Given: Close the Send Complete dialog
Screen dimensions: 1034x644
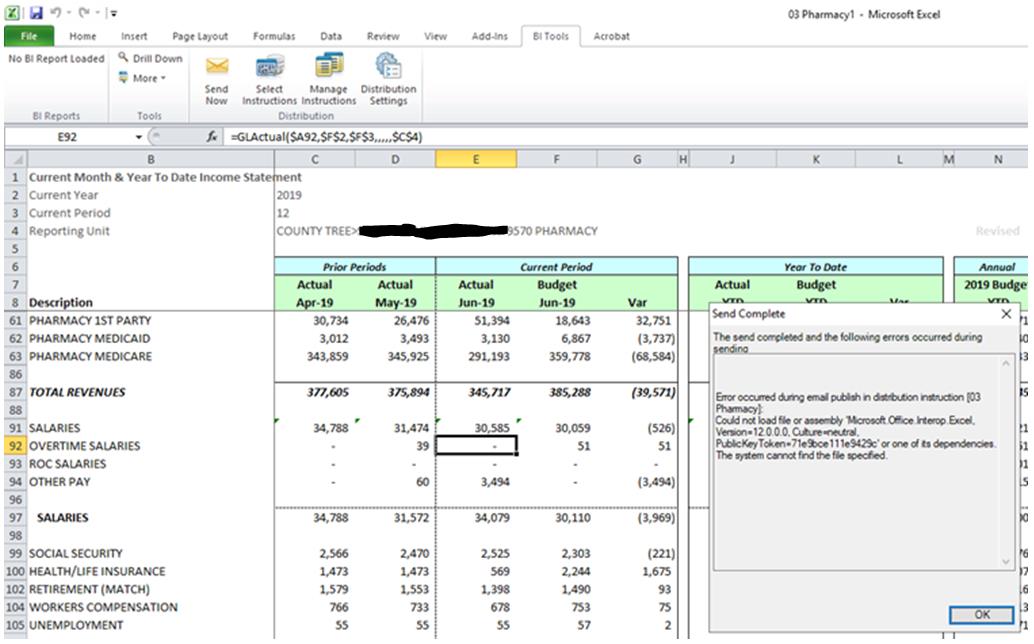Looking at the screenshot, I should point(1006,314).
